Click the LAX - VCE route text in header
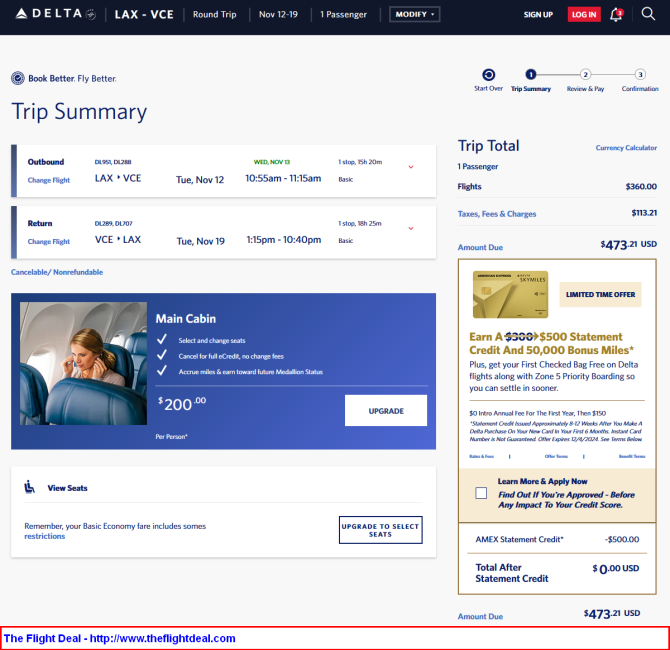This screenshot has width=670, height=650. tap(144, 15)
